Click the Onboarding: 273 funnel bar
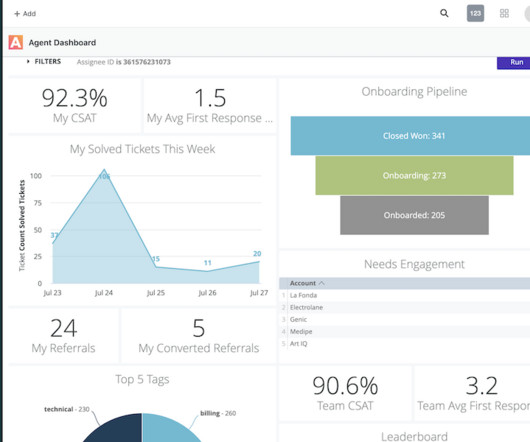The image size is (530, 442). pos(414,175)
